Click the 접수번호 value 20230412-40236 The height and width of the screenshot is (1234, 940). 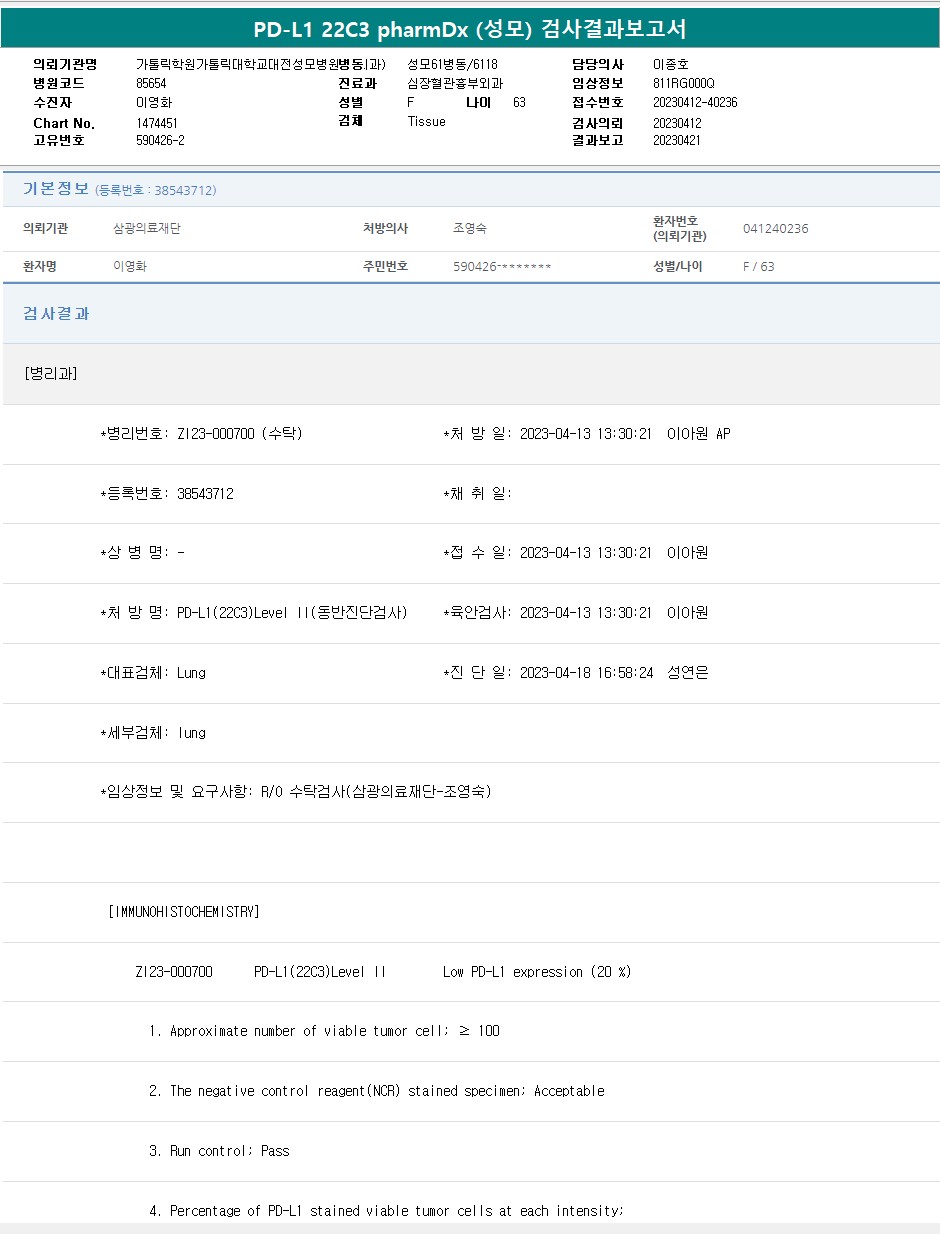[x=695, y=102]
